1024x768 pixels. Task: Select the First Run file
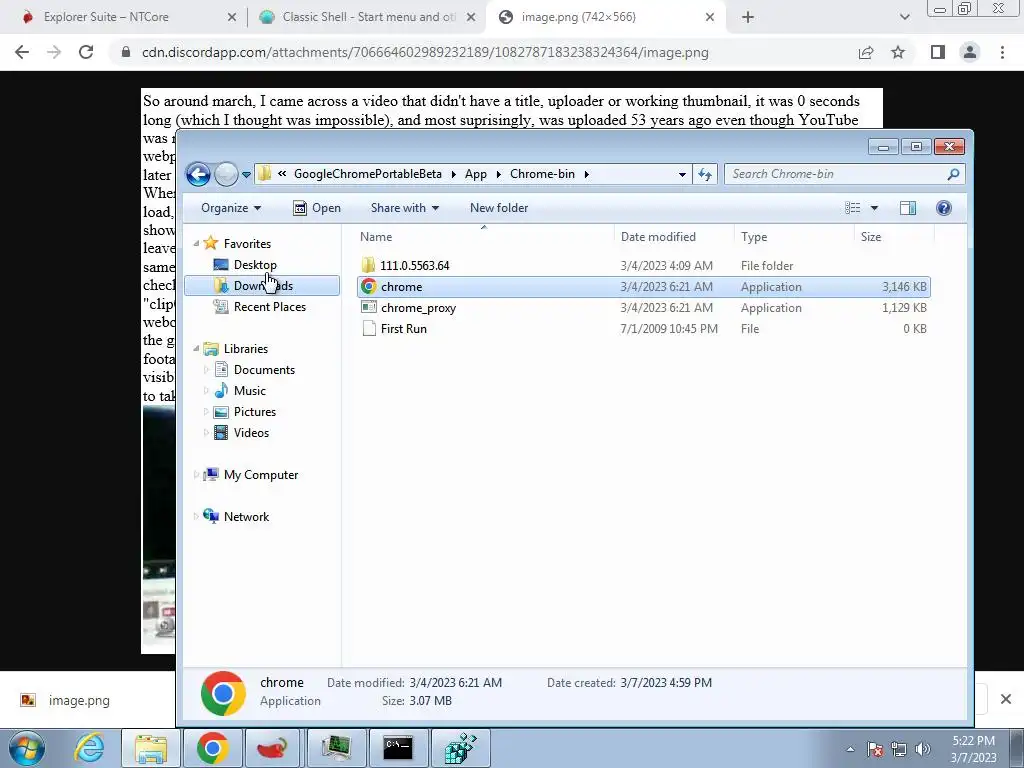[403, 328]
